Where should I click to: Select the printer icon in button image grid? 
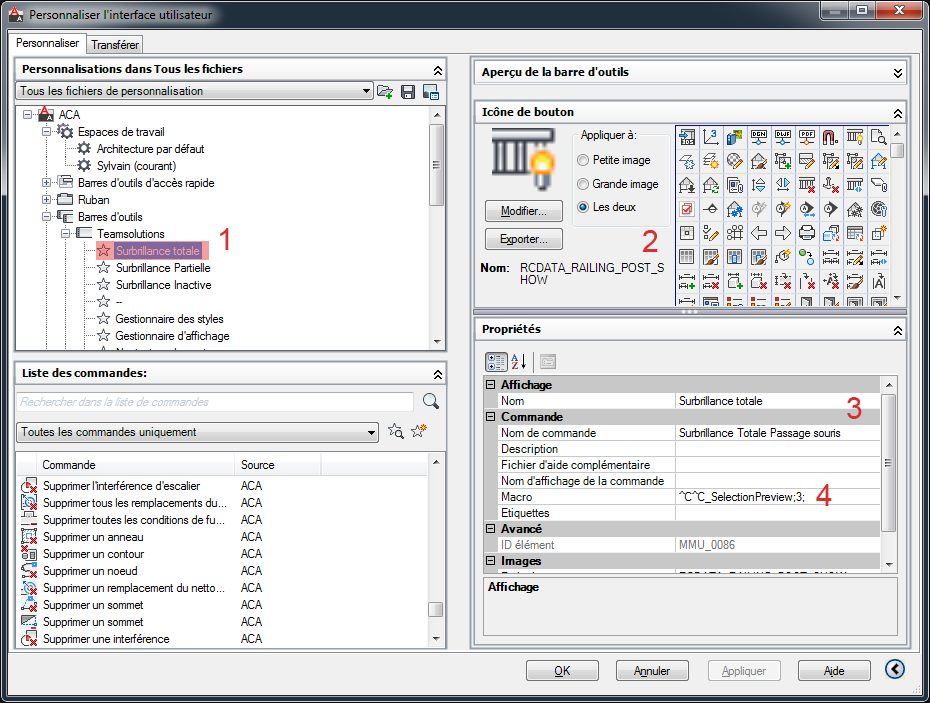click(807, 233)
